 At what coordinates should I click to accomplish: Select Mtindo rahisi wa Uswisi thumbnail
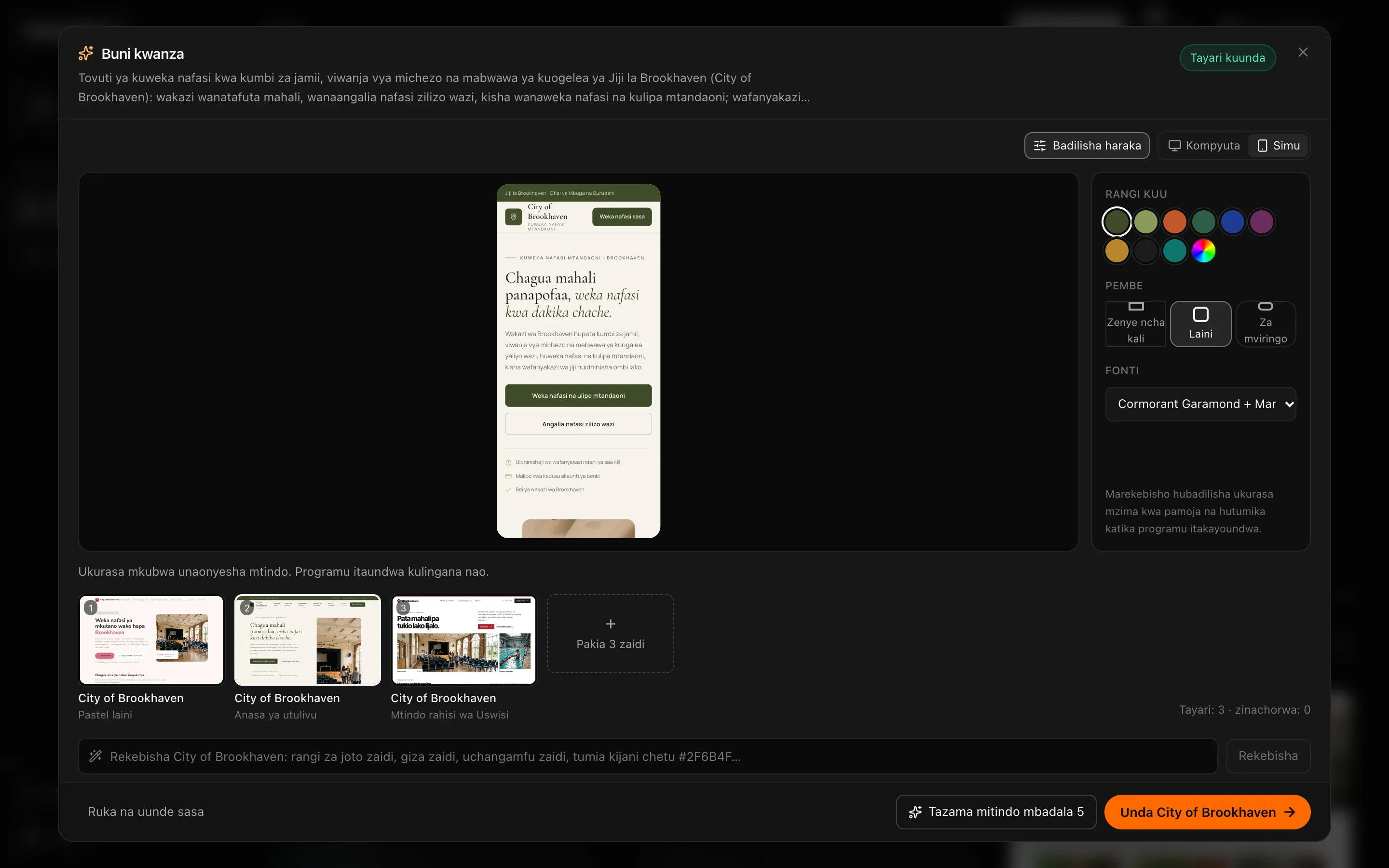click(464, 640)
